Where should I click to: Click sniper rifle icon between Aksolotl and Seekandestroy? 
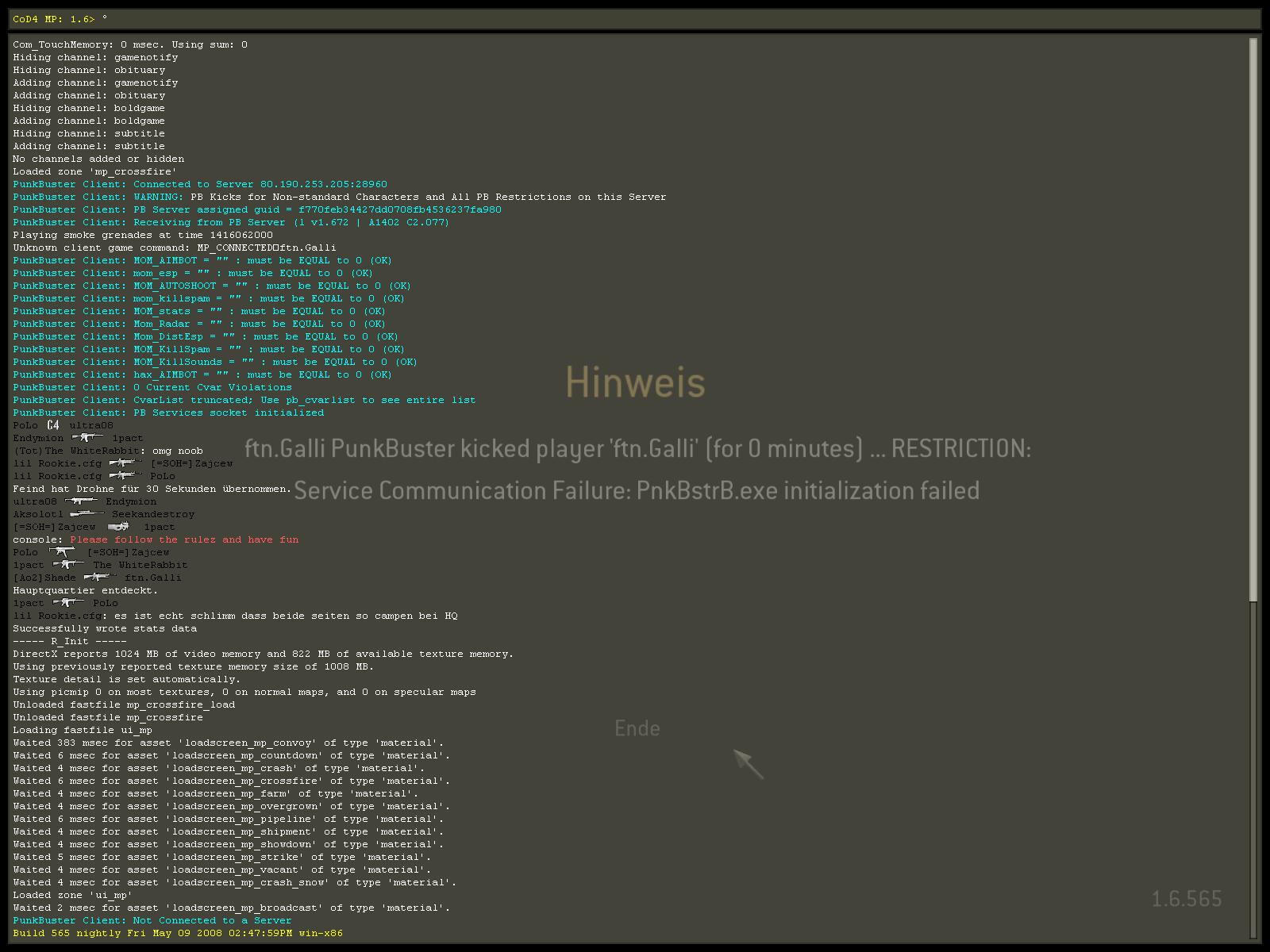[87, 513]
